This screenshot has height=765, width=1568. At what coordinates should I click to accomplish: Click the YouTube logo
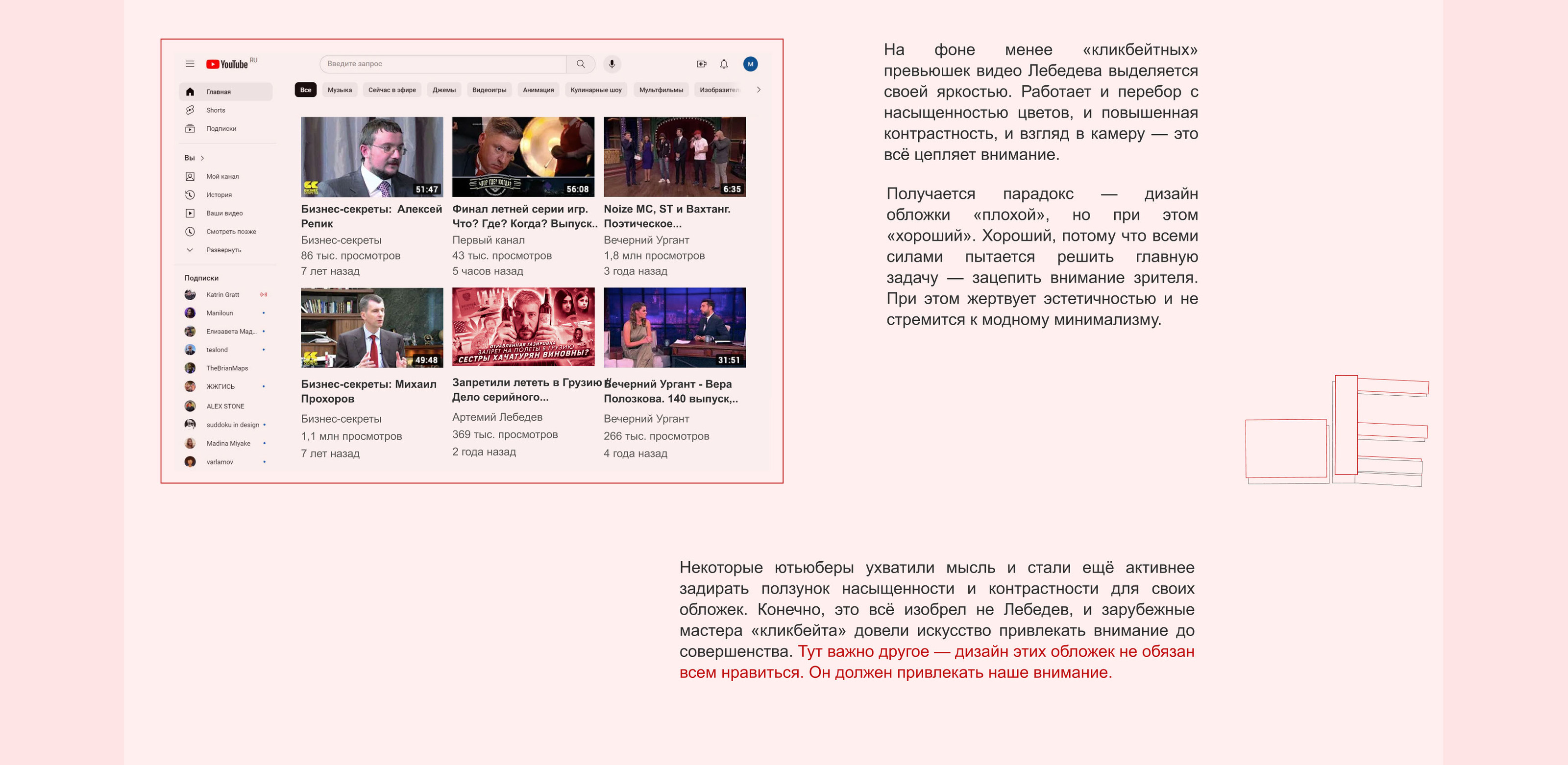pyautogui.click(x=227, y=64)
